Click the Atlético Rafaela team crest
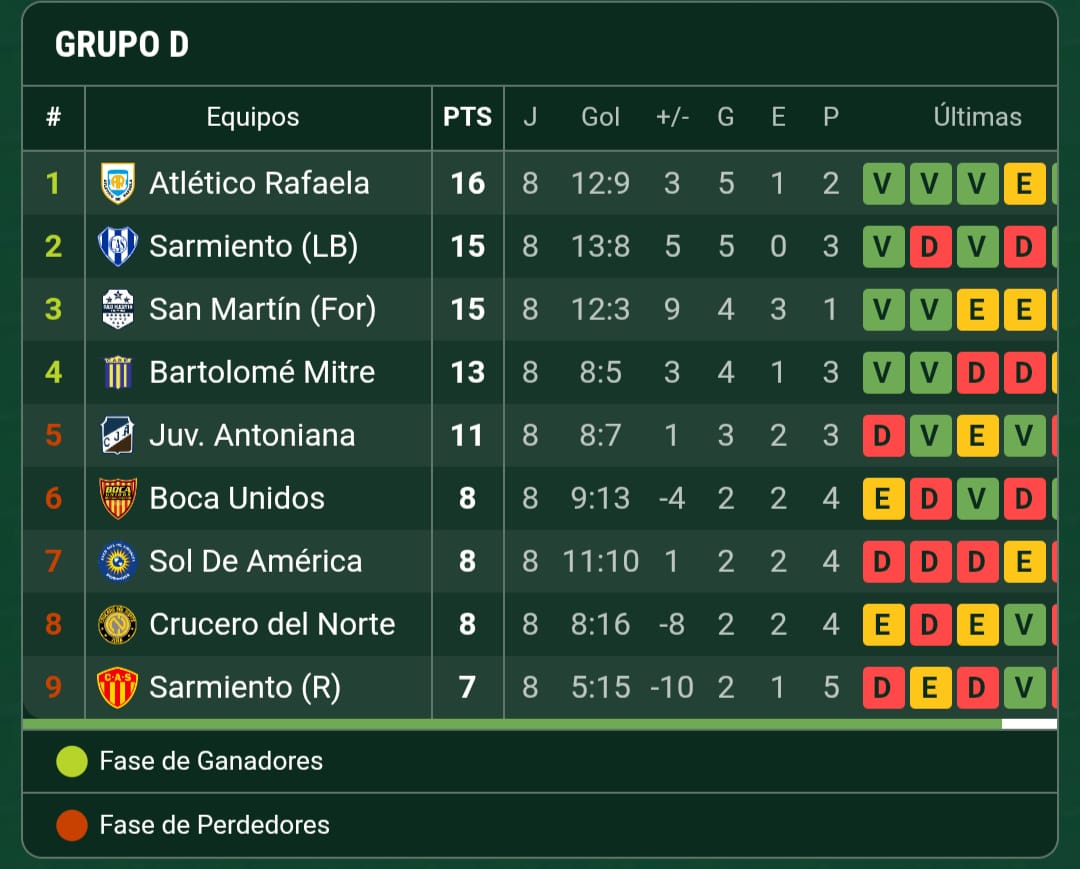This screenshot has height=869, width=1080. [118, 183]
